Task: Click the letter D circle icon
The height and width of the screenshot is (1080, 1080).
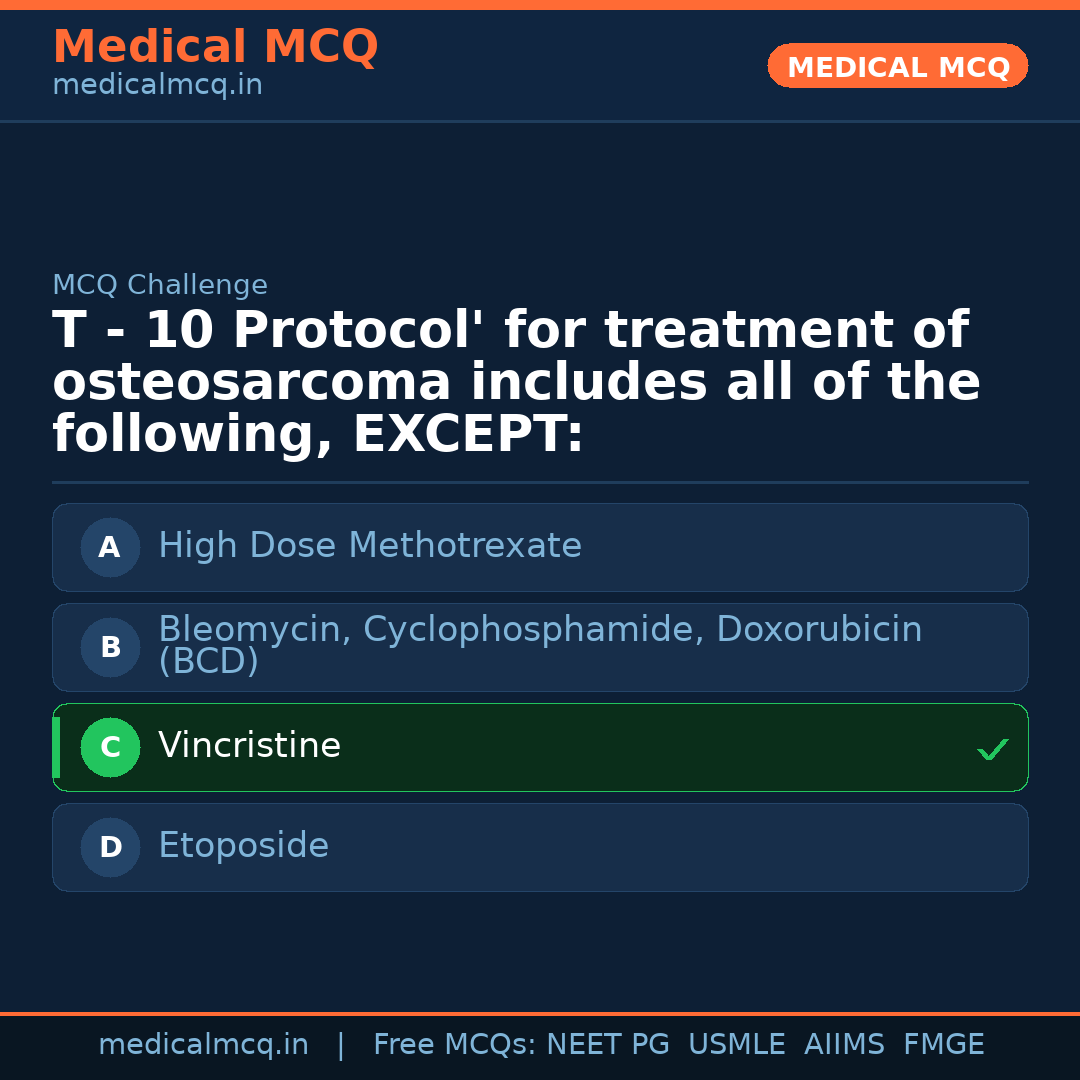Action: pyautogui.click(x=110, y=847)
